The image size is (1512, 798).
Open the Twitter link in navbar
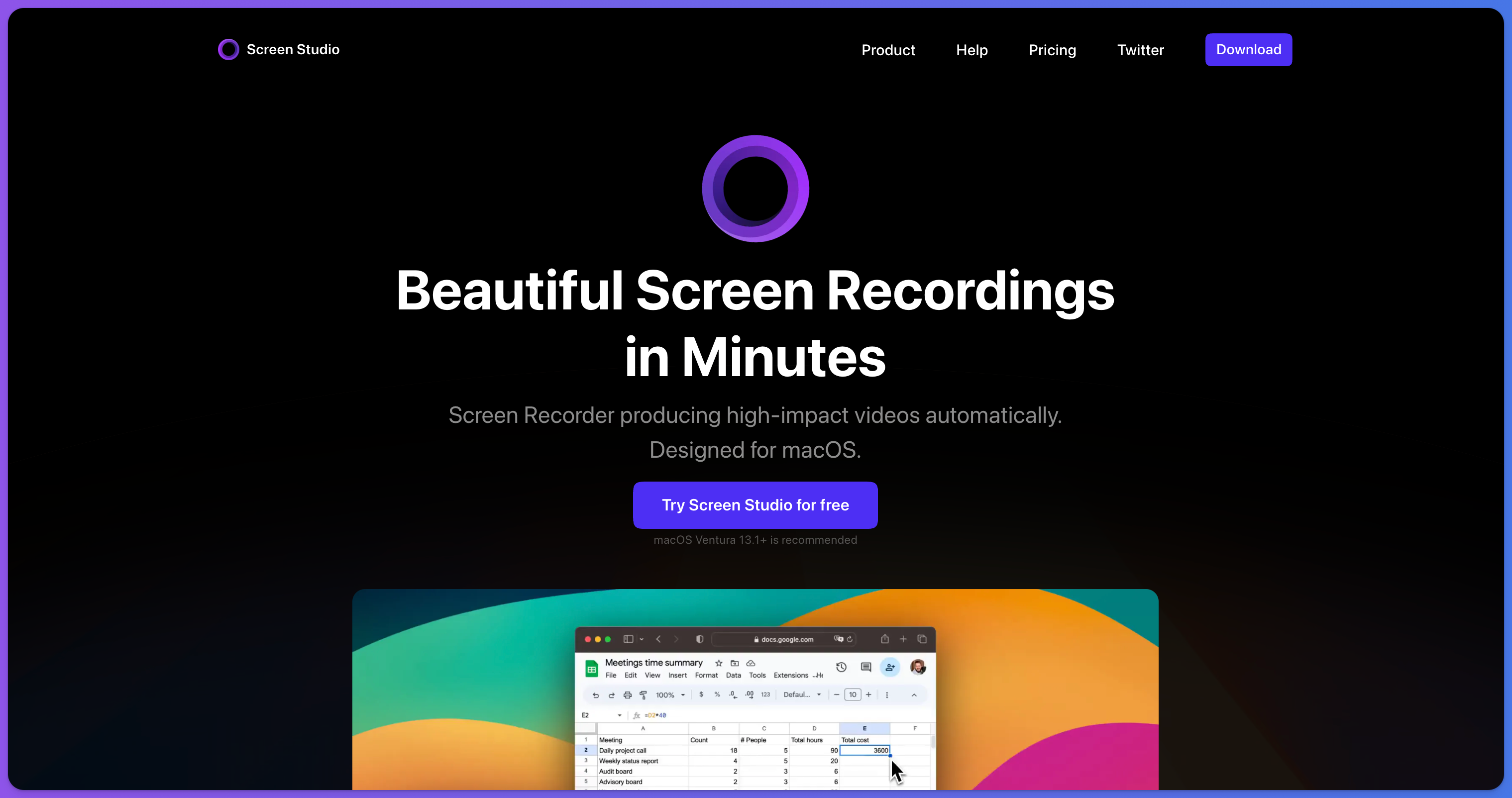1140,50
